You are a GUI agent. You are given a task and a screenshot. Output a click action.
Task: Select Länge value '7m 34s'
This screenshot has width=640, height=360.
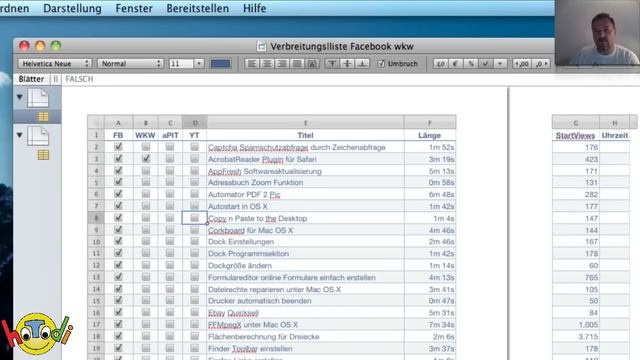[x=430, y=324]
